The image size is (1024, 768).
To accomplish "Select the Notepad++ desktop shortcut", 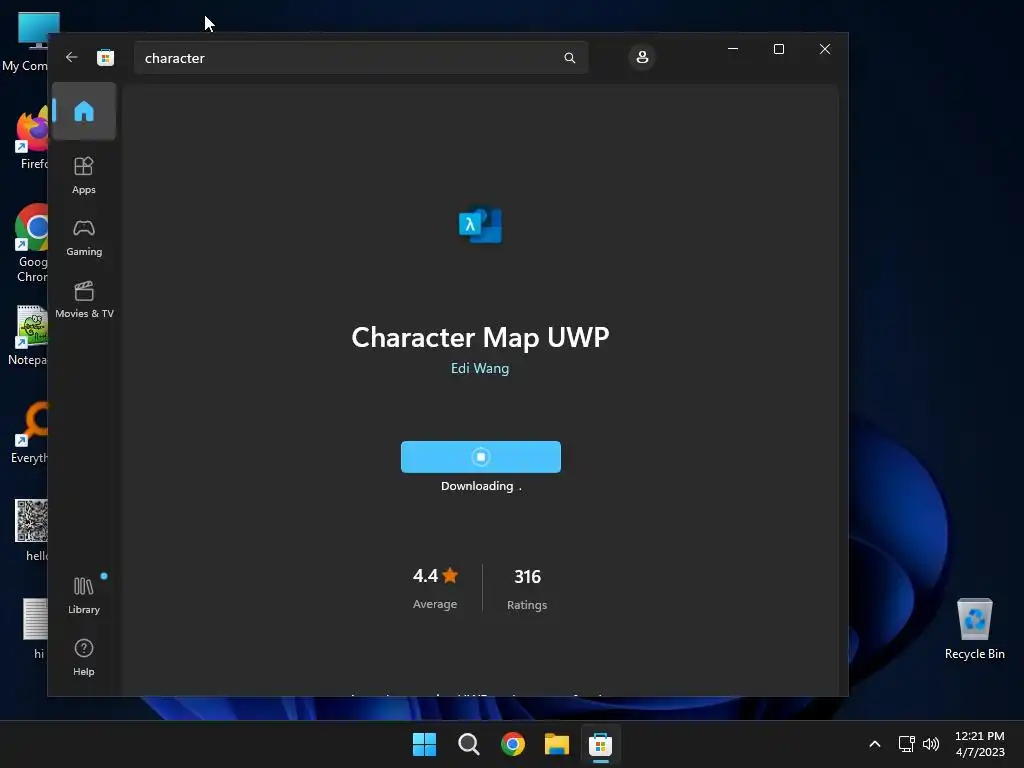I will tap(29, 336).
